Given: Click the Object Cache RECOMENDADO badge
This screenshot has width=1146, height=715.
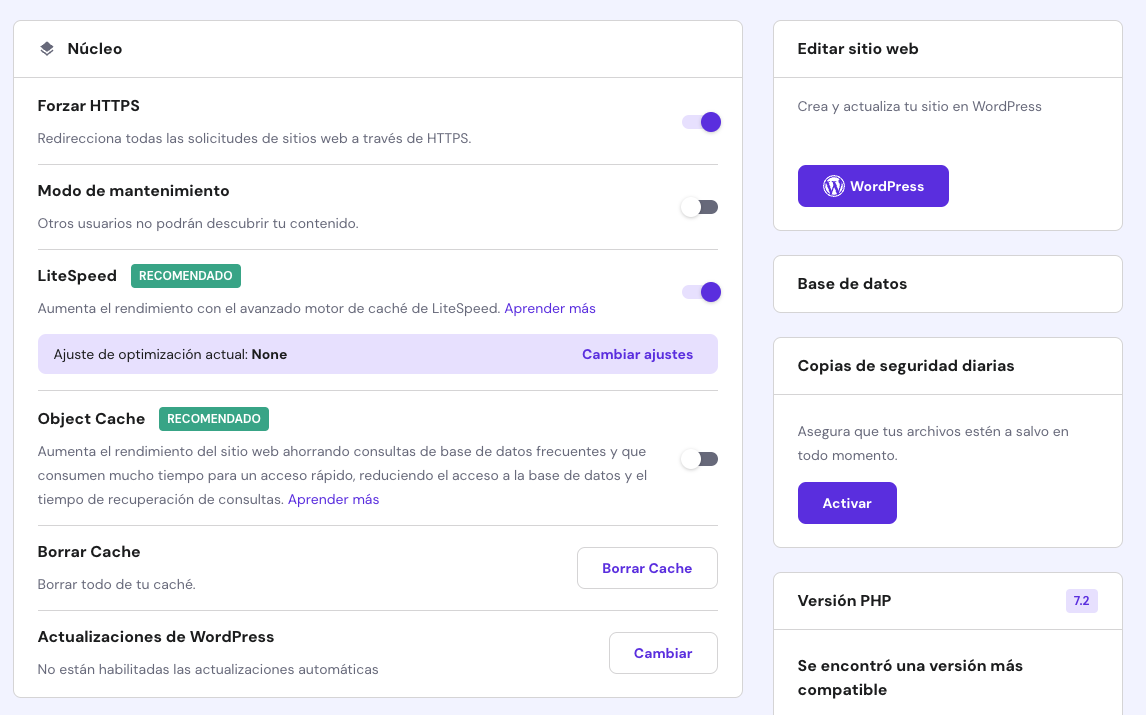Looking at the screenshot, I should pyautogui.click(x=214, y=419).
